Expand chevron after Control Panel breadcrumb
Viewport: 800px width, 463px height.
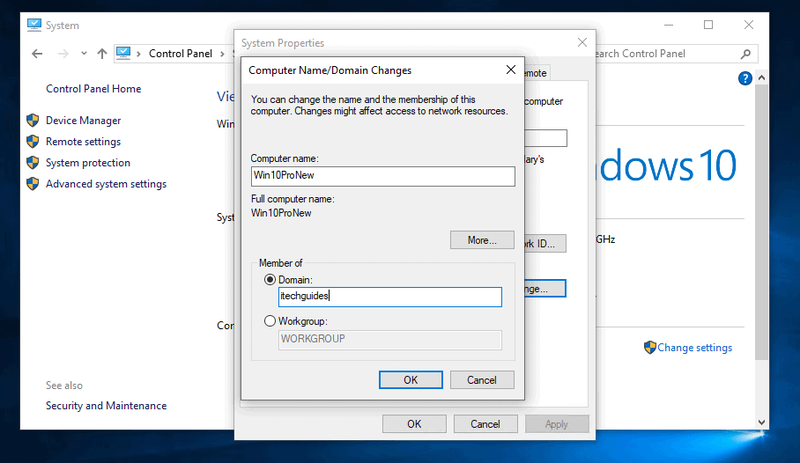tap(221, 54)
